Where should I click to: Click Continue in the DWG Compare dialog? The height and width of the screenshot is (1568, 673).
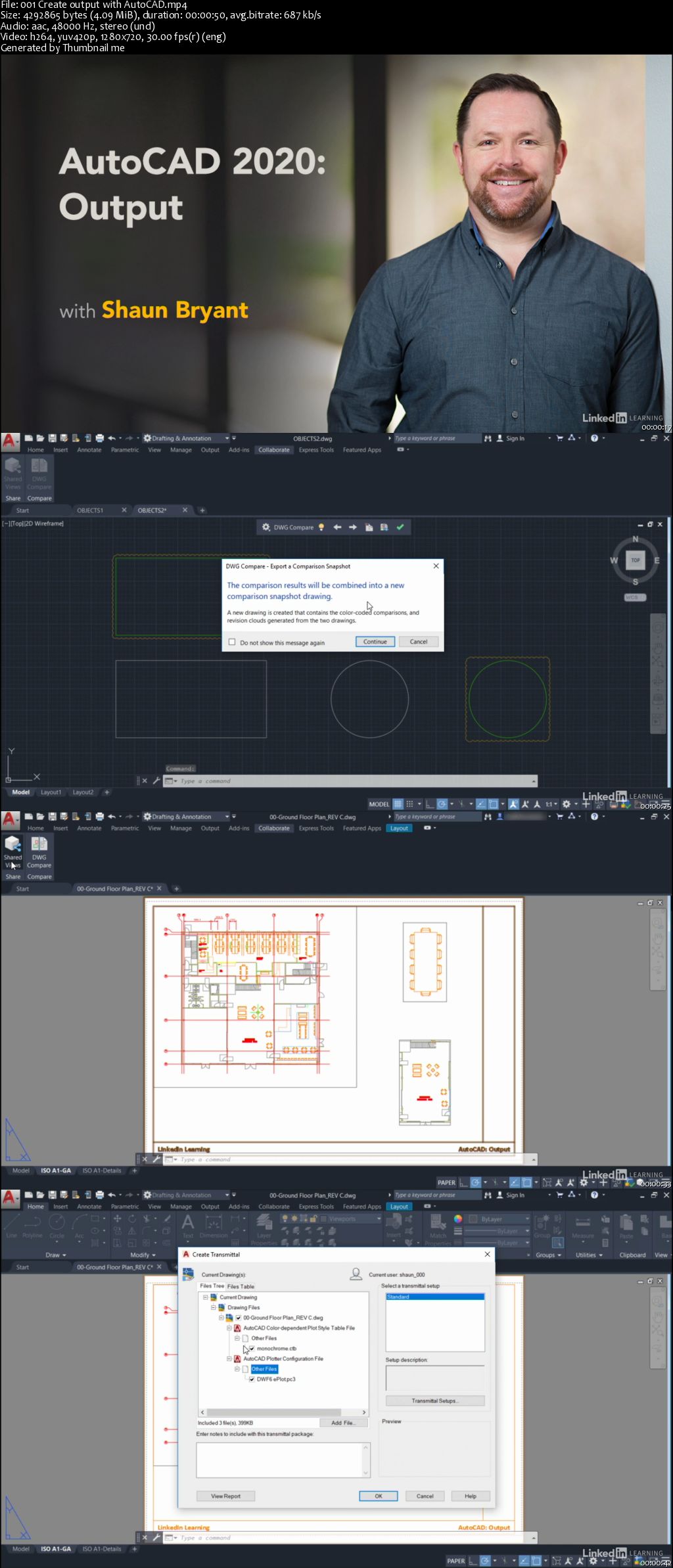click(375, 642)
